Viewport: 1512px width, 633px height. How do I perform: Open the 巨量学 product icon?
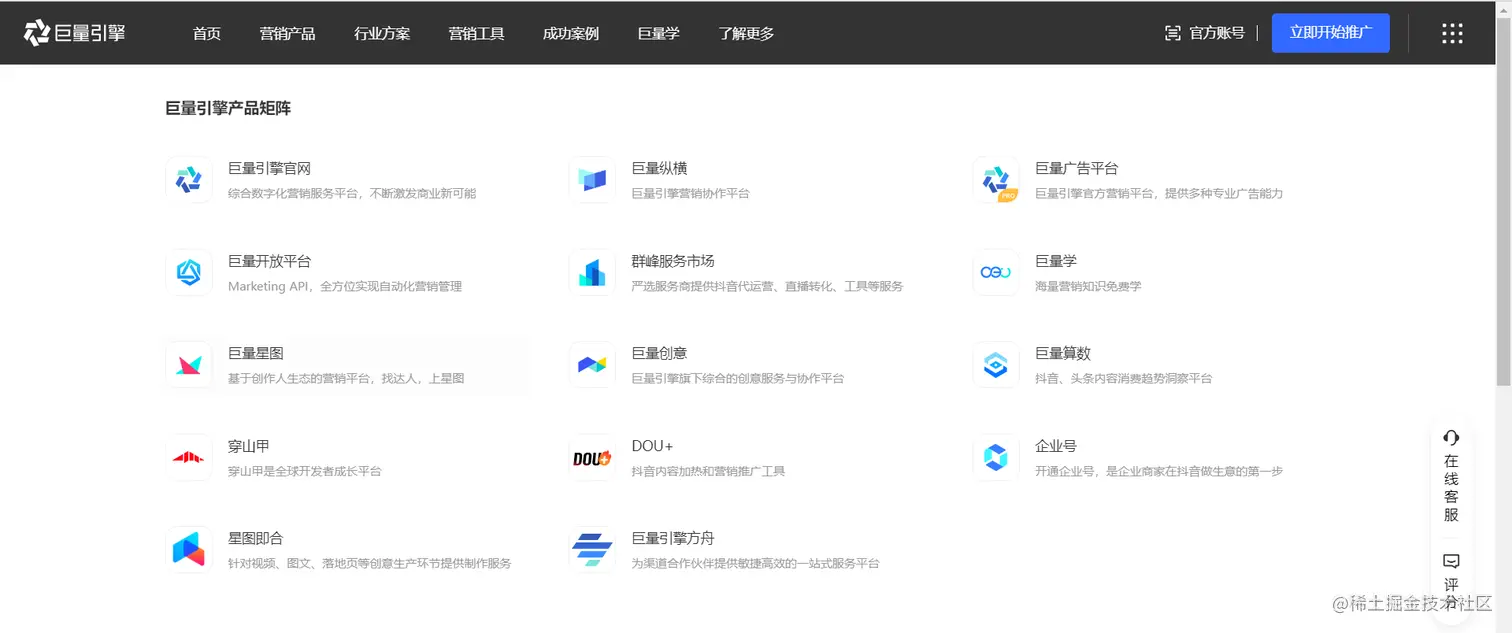(996, 272)
